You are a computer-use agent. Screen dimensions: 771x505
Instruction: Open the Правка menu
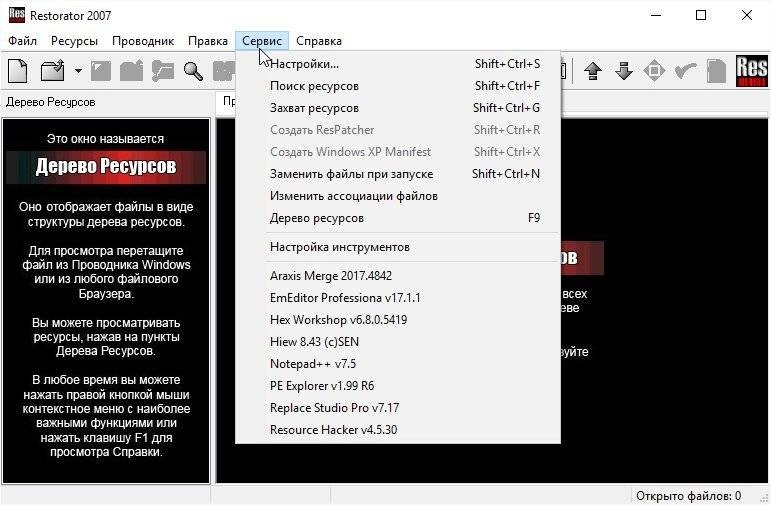click(208, 41)
